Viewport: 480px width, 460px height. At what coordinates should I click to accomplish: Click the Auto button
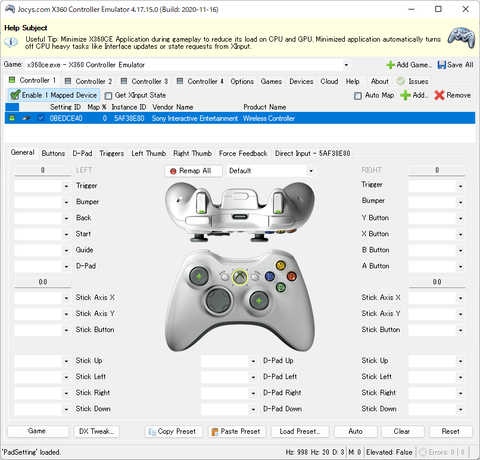[x=356, y=431]
